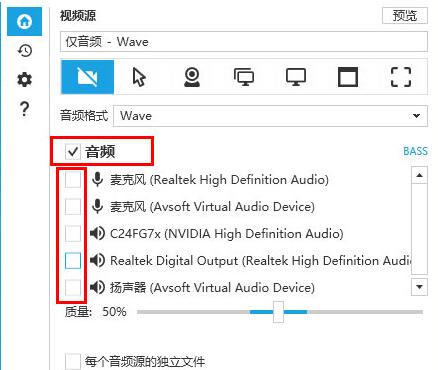The height and width of the screenshot is (370, 438).
Task: Toggle the include cursor icon
Action: 139,77
